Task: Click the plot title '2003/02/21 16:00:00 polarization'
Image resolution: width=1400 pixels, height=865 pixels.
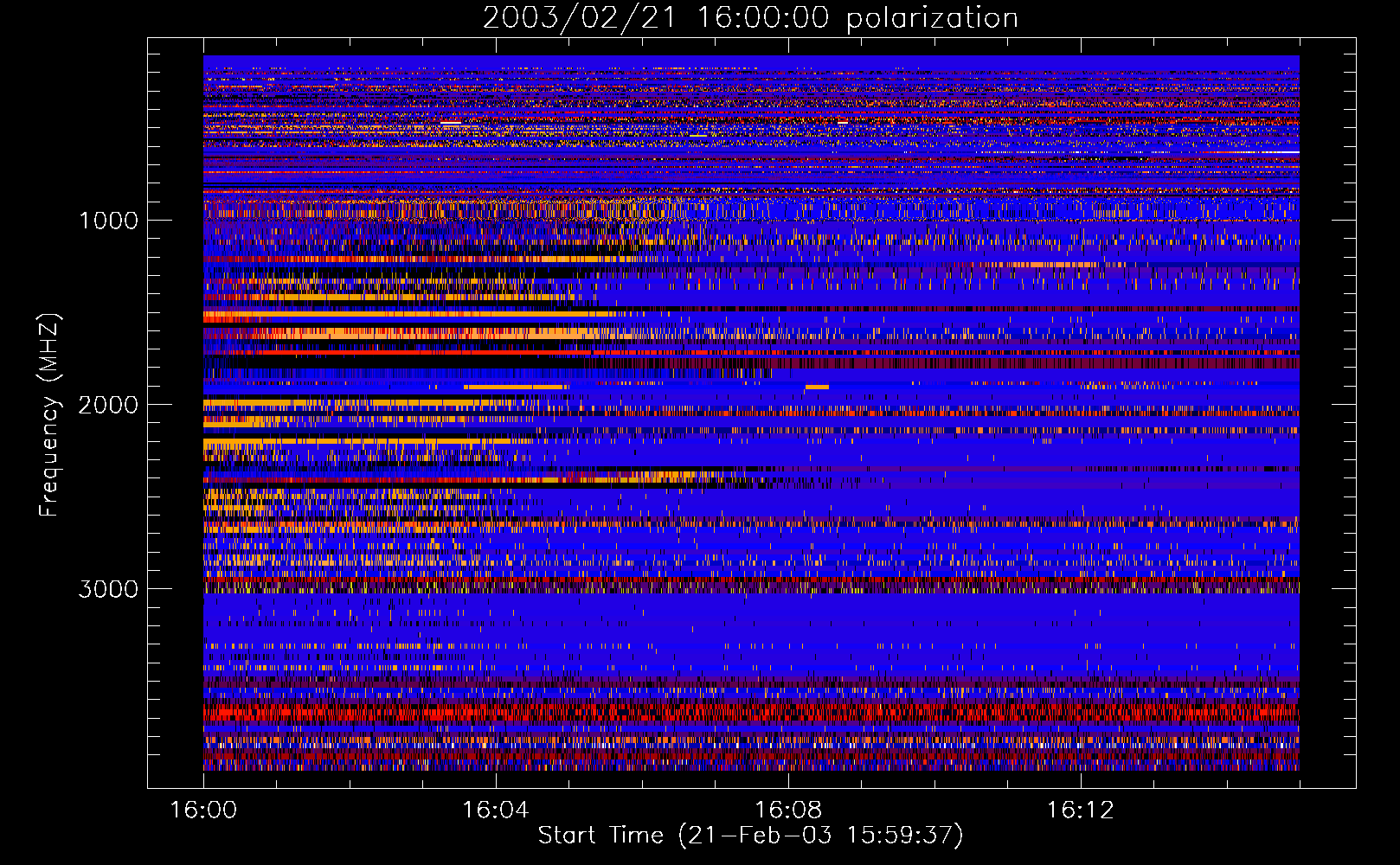Action: coord(750,18)
